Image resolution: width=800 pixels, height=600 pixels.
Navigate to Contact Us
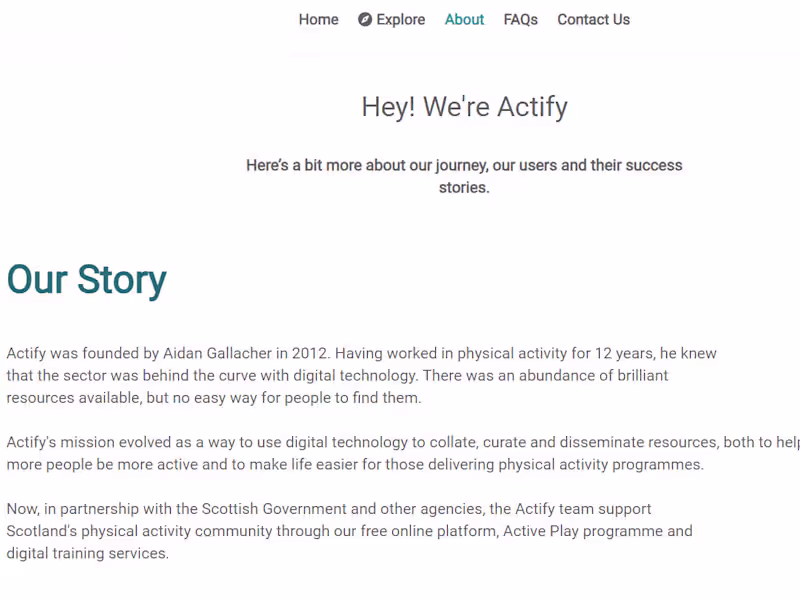593,20
